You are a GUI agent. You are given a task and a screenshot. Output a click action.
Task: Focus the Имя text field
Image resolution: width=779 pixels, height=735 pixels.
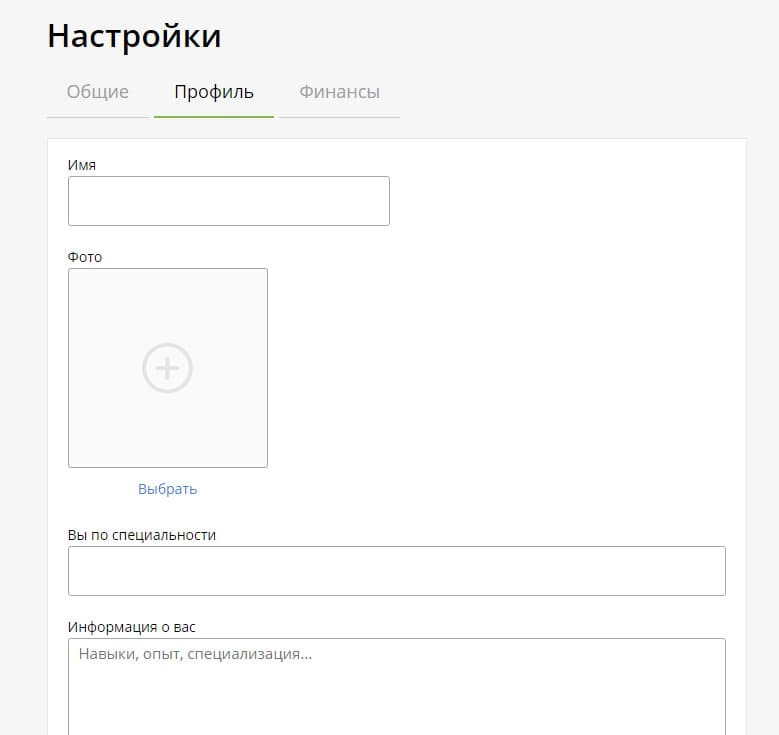[228, 201]
